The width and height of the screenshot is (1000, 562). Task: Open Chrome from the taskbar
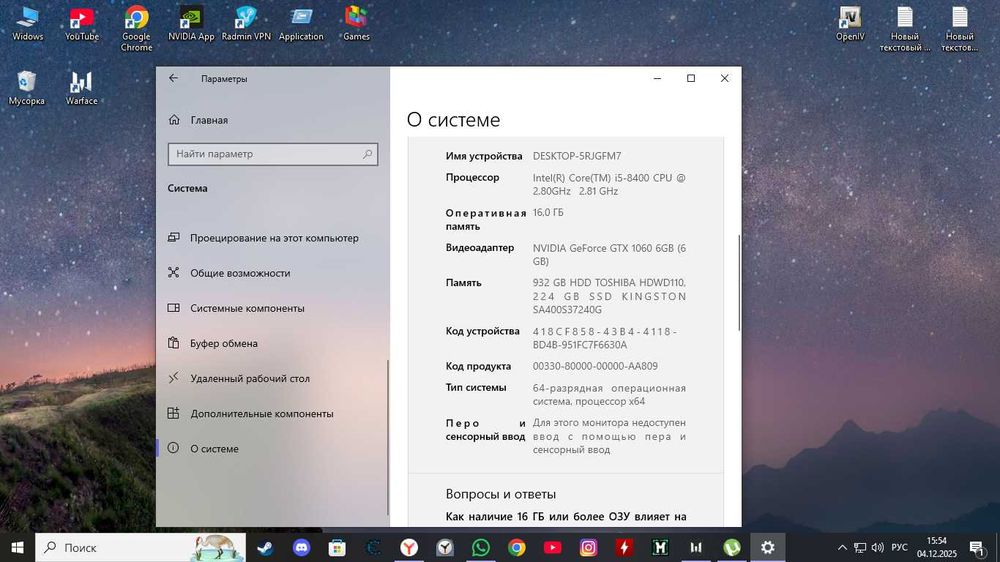517,547
